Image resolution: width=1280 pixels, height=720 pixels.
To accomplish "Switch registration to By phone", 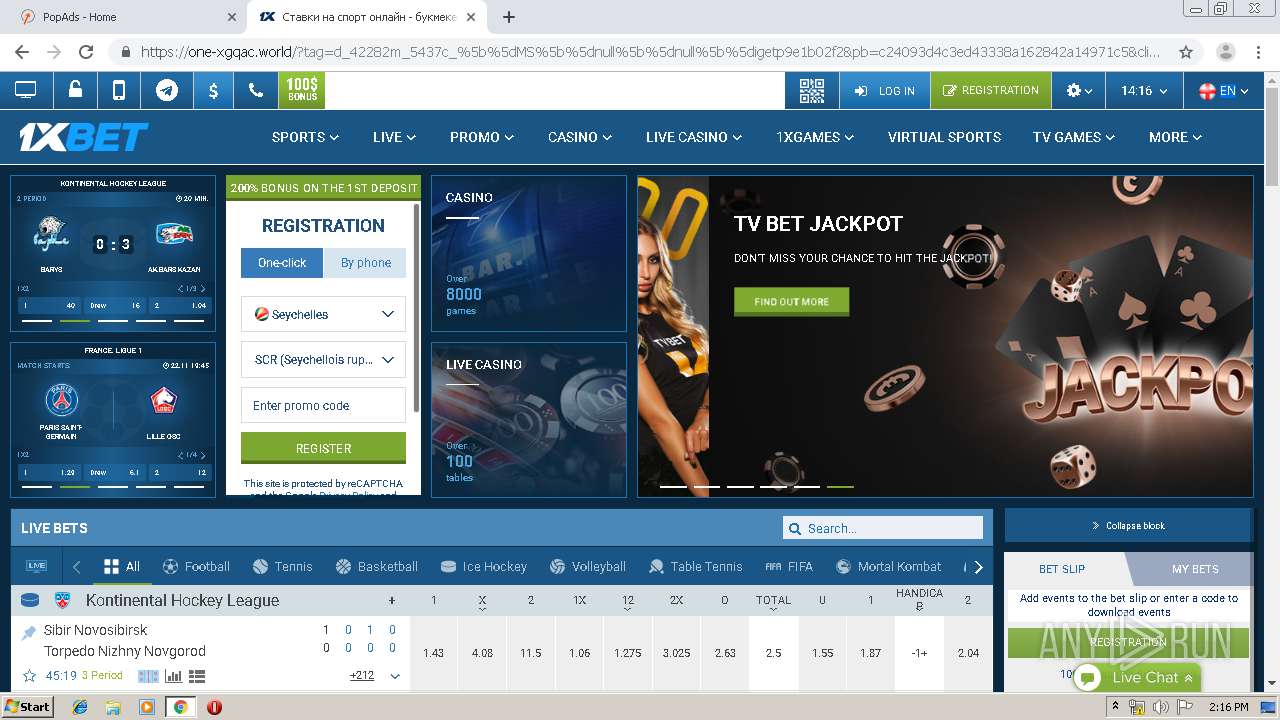I will pos(365,263).
